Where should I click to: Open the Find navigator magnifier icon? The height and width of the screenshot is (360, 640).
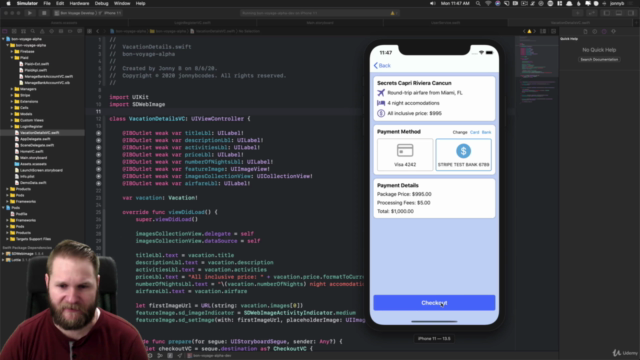tap(33, 31)
